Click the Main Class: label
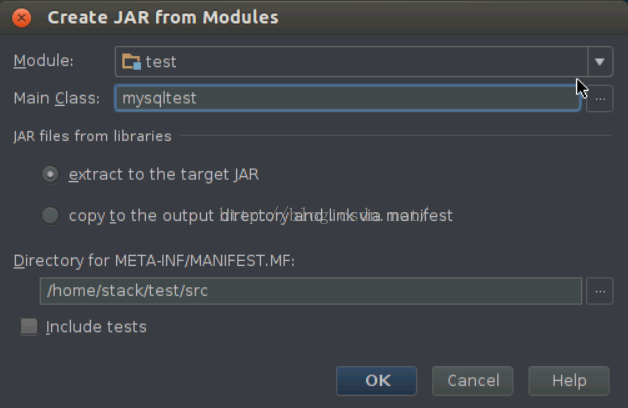 tap(56, 98)
